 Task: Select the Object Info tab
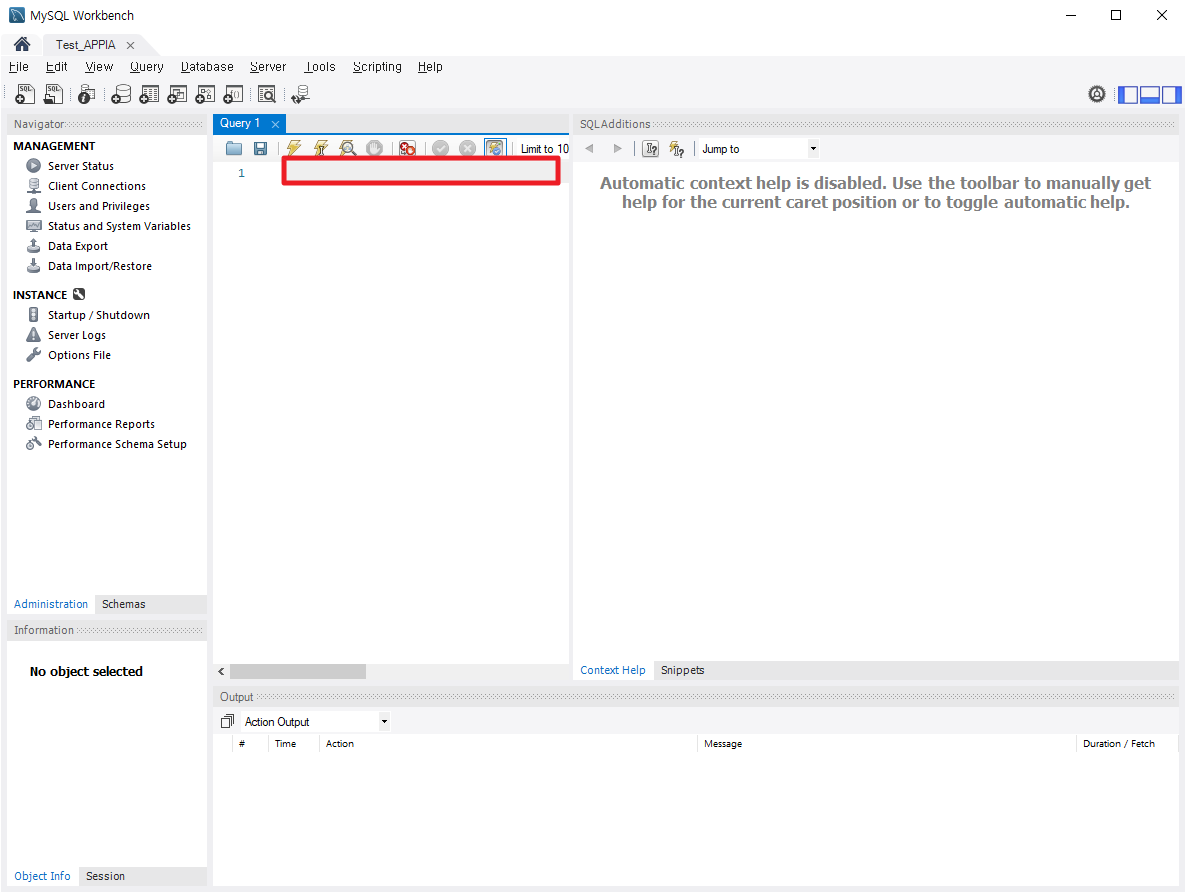coord(42,876)
